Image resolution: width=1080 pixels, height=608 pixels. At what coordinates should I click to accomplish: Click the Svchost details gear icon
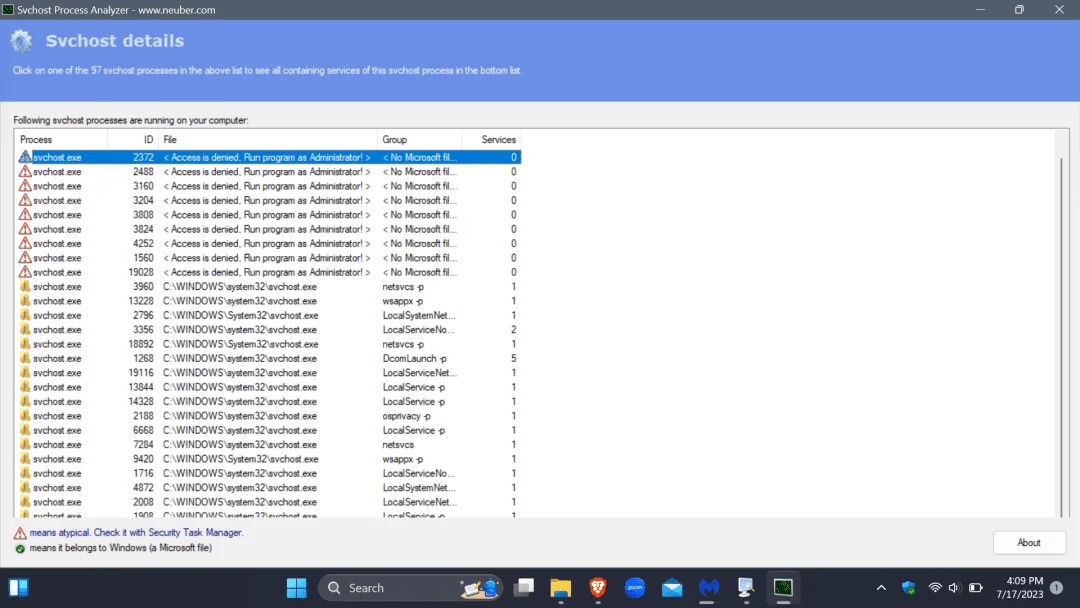[x=21, y=41]
